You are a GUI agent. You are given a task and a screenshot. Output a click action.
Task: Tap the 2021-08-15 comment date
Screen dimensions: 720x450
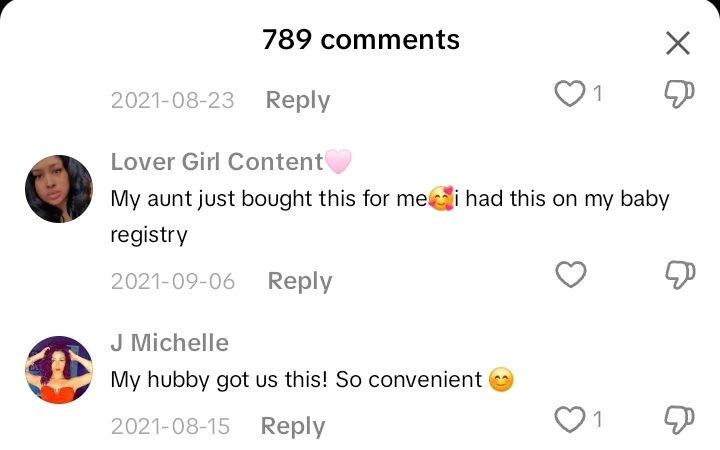pyautogui.click(x=170, y=426)
